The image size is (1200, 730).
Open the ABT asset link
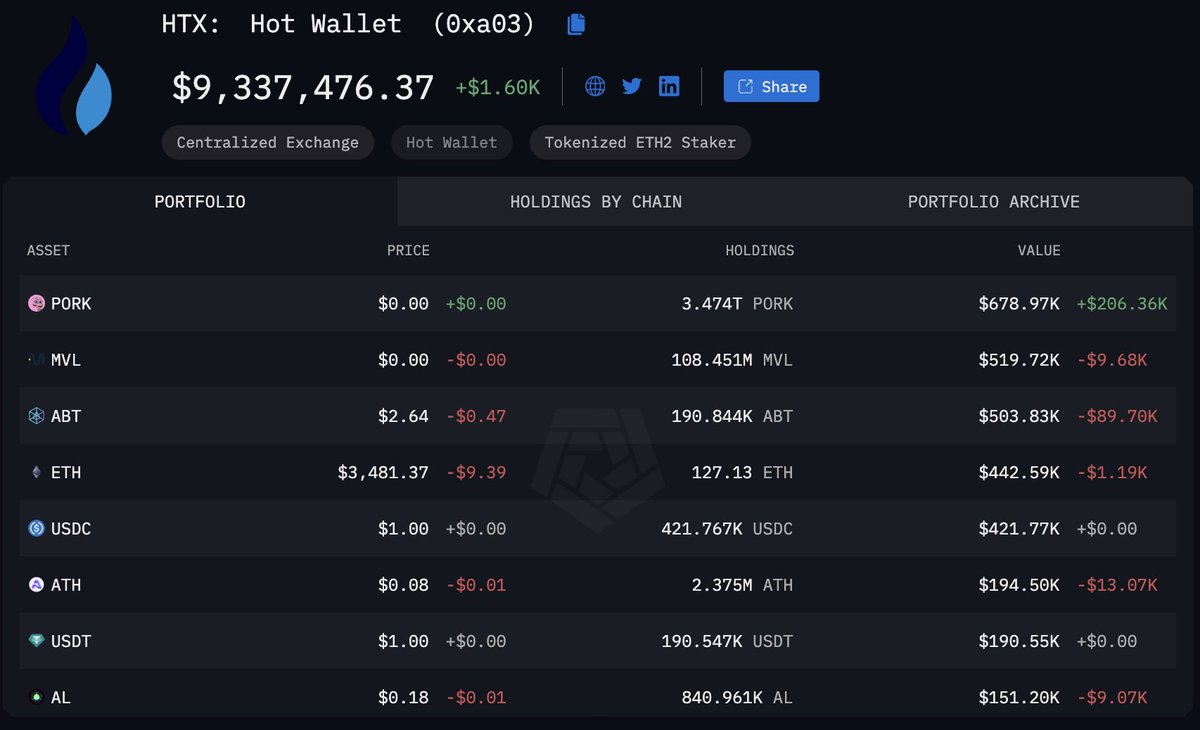66,416
